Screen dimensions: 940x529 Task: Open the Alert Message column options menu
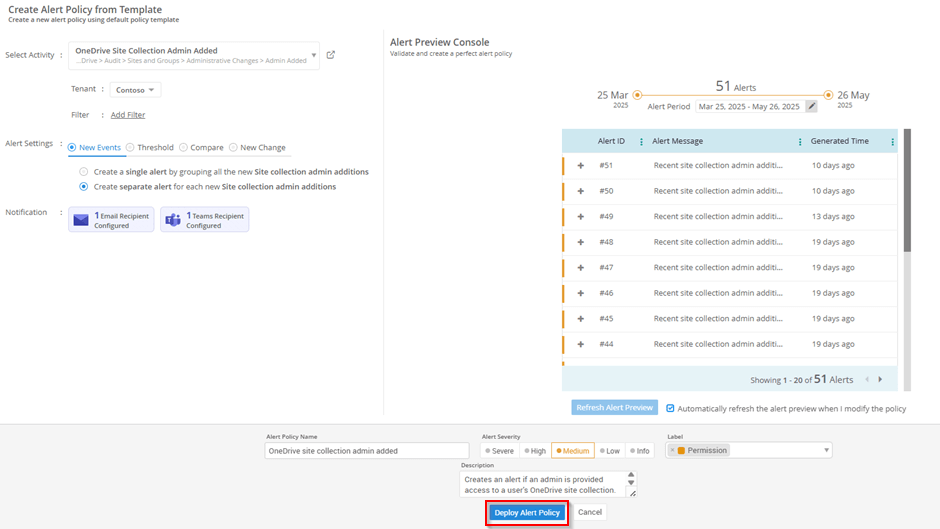click(800, 142)
